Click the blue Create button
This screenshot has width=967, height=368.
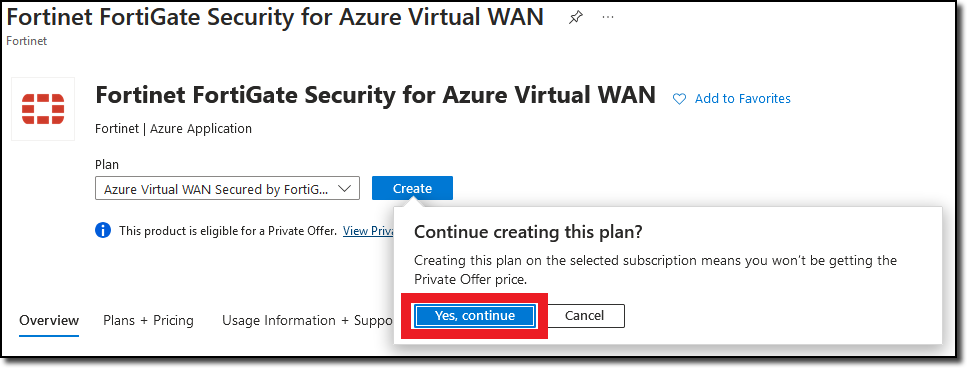(412, 188)
